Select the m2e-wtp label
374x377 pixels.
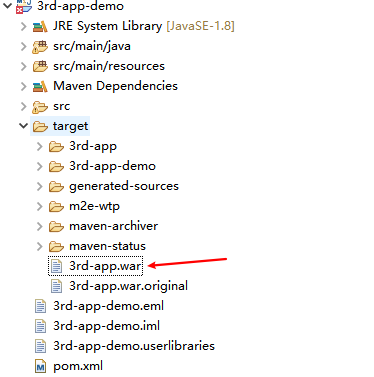pos(94,206)
